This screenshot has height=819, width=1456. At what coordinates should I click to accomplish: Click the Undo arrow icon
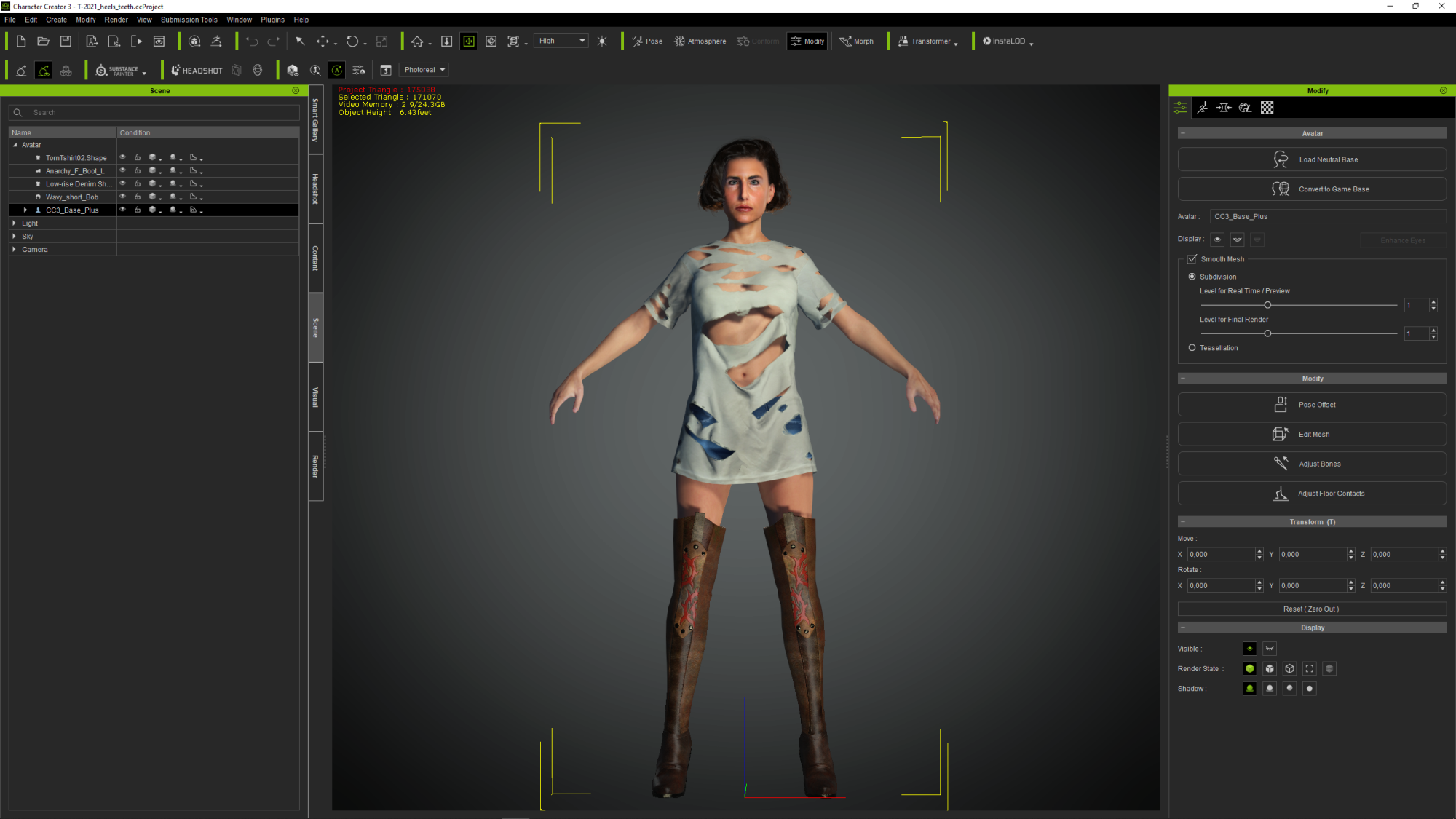pos(252,41)
